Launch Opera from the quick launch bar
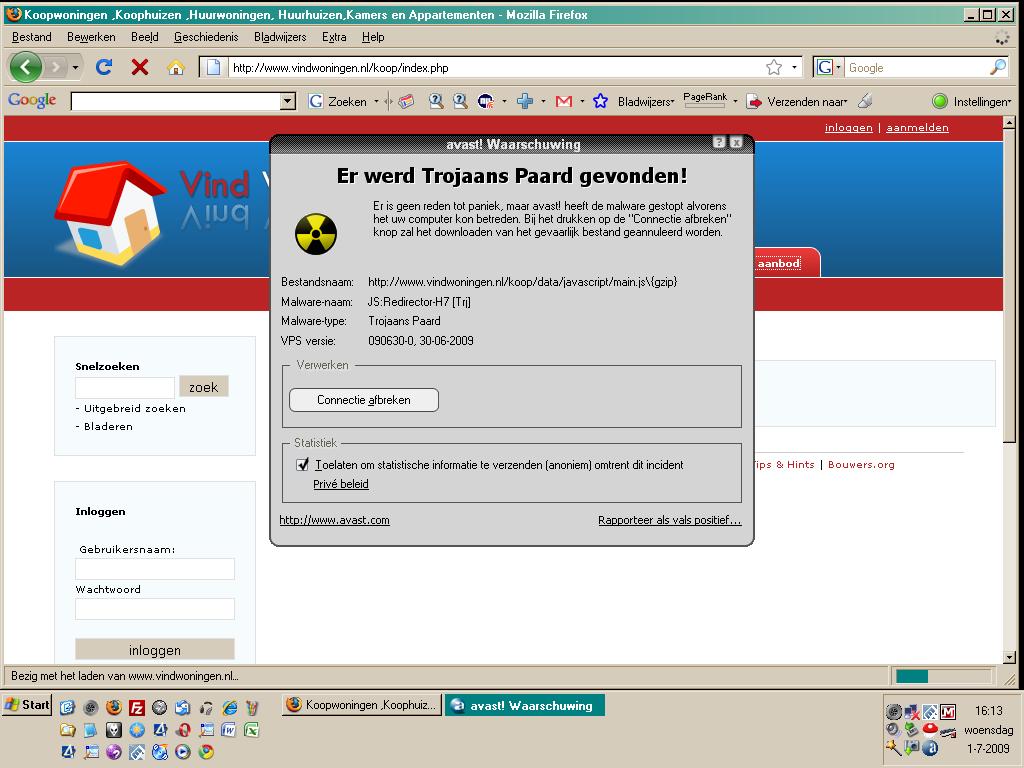The height and width of the screenshot is (768, 1024). [x=184, y=729]
